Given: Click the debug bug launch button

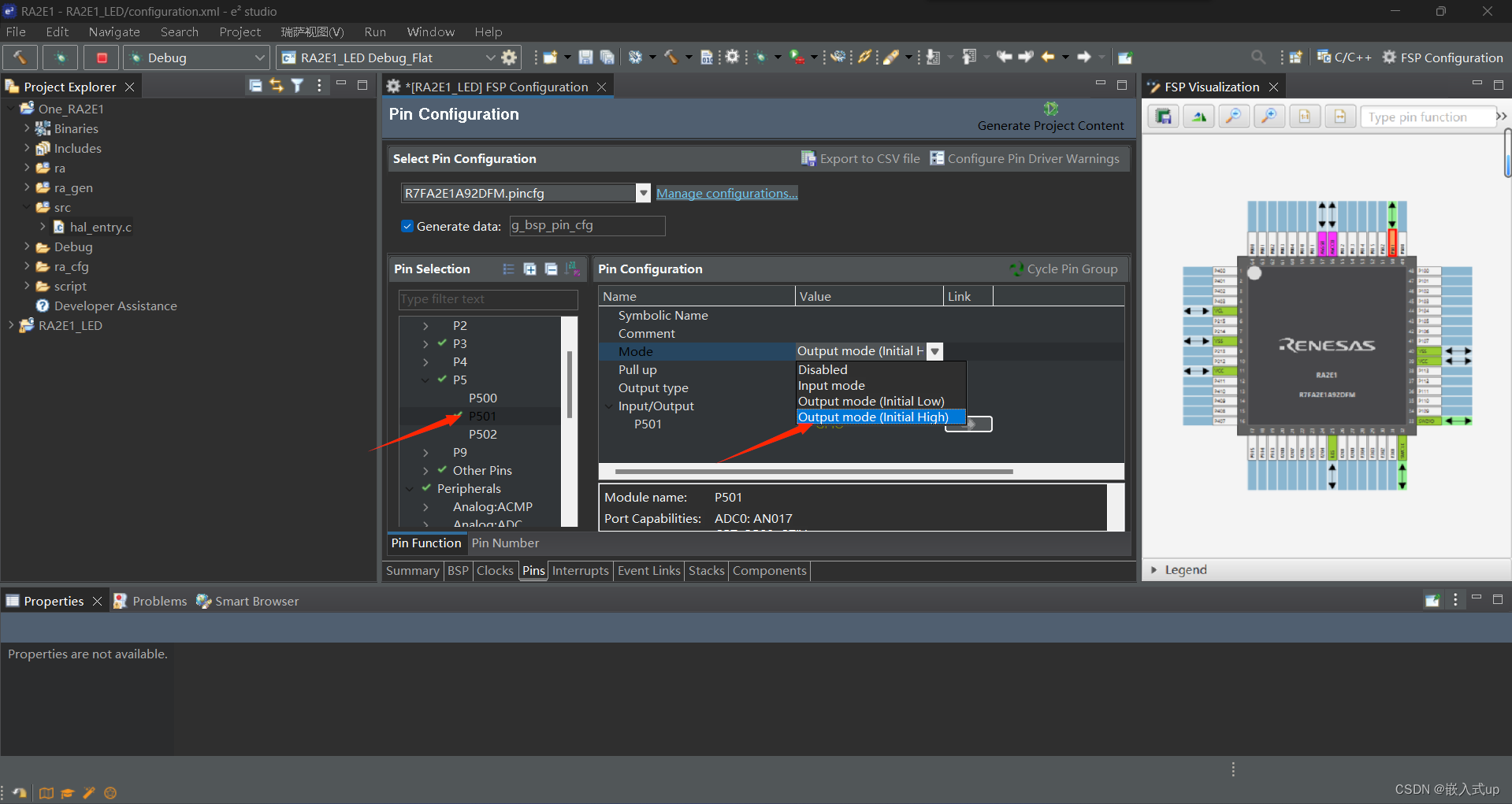Looking at the screenshot, I should pos(60,57).
